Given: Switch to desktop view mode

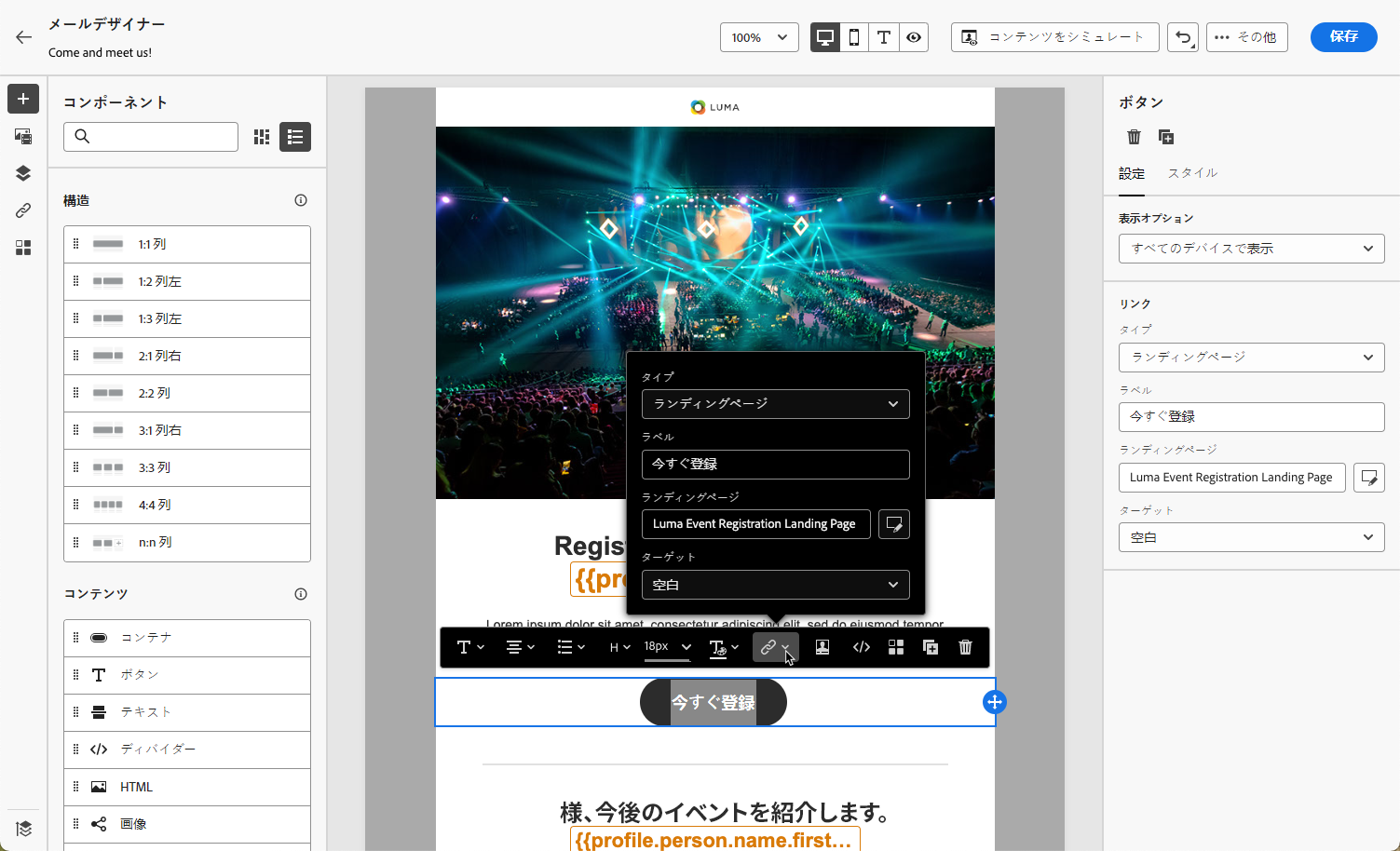Looking at the screenshot, I should click(825, 37).
